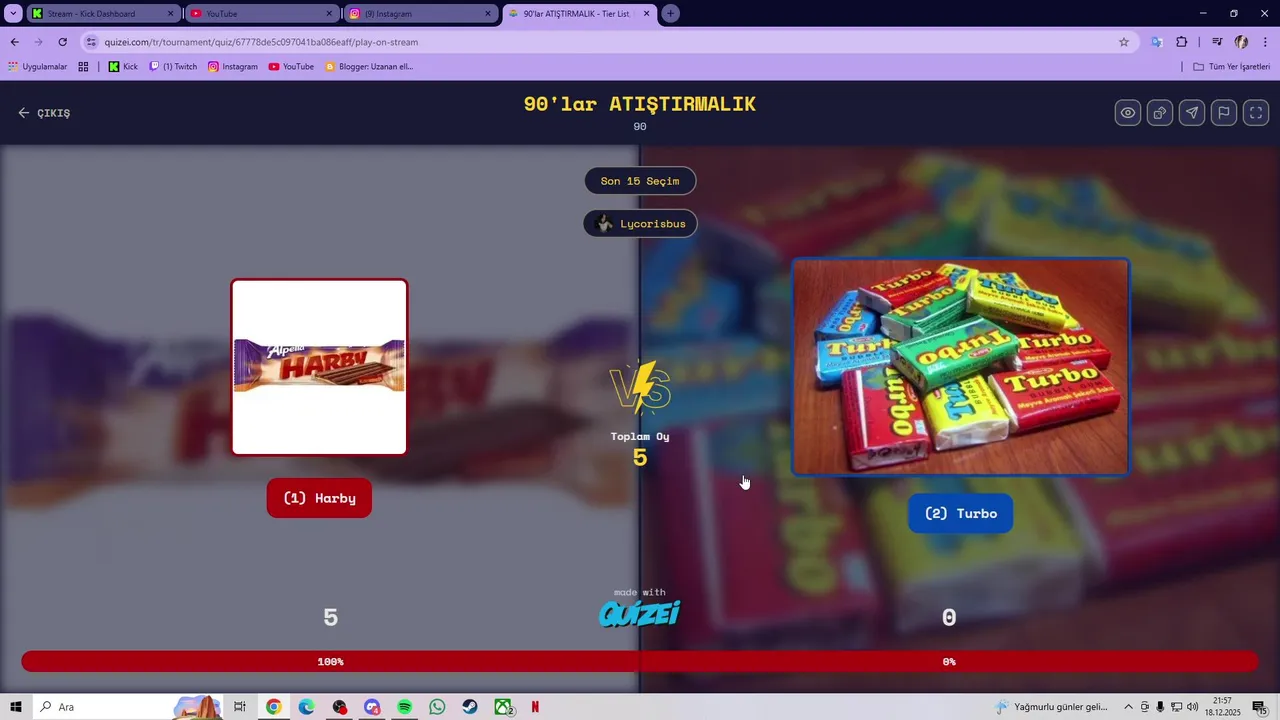Switch to the Instagram browser tab
Screen dimensions: 1280x720
421,14
